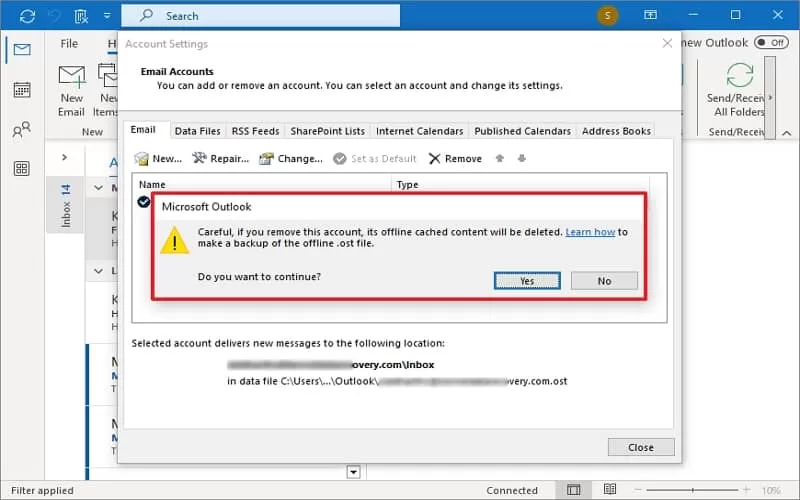800x500 pixels.
Task: Click Yes in the Microsoft Outlook warning
Action: (527, 281)
